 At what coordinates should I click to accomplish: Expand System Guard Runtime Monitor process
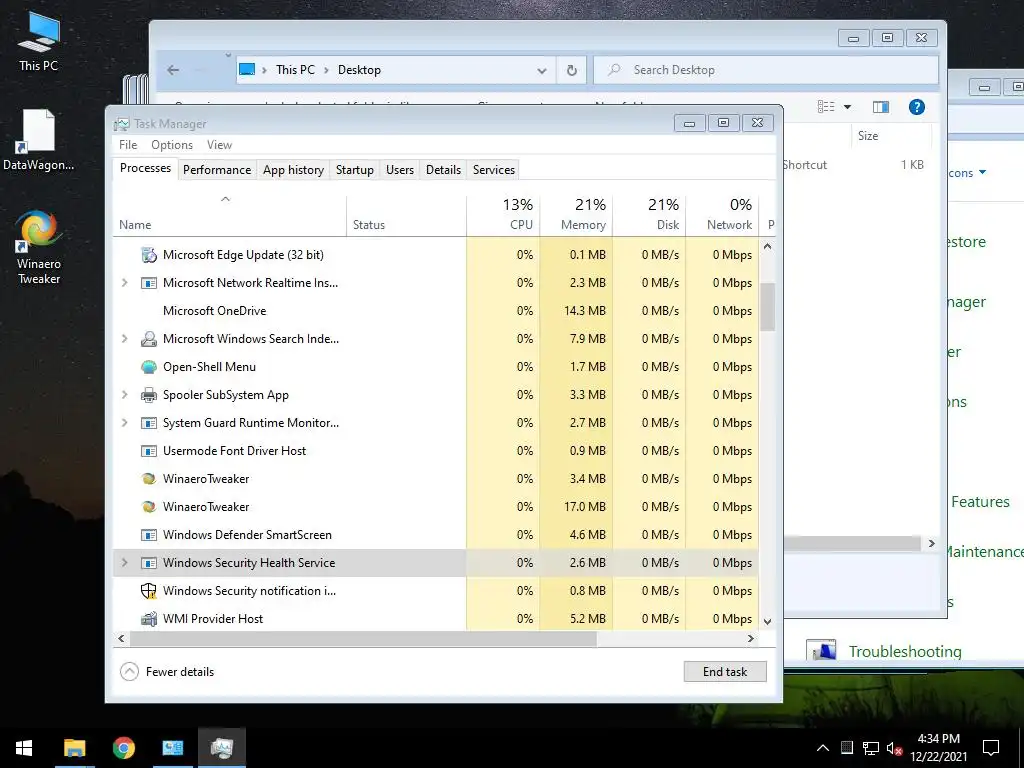125,423
